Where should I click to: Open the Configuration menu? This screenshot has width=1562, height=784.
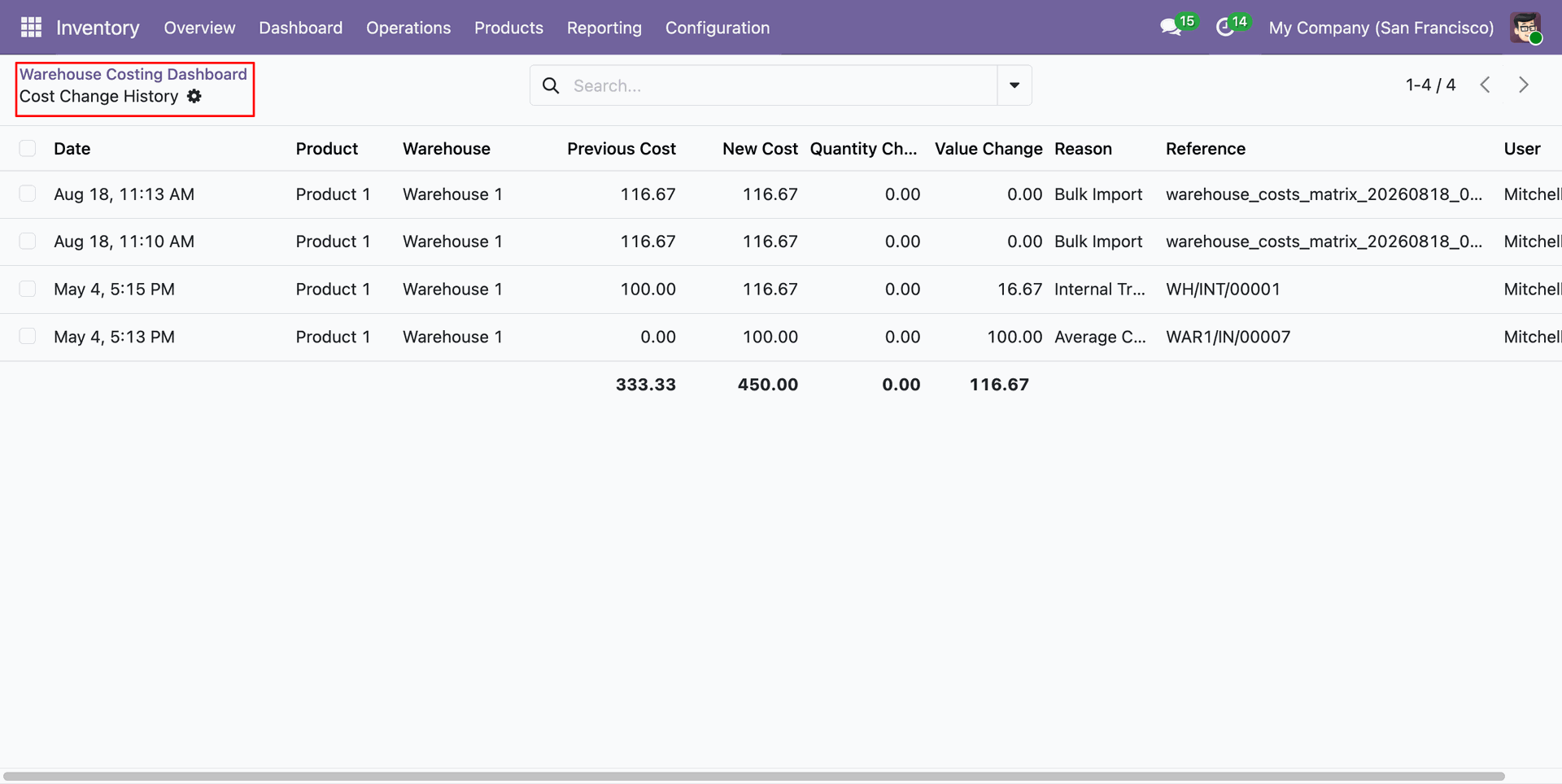718,28
